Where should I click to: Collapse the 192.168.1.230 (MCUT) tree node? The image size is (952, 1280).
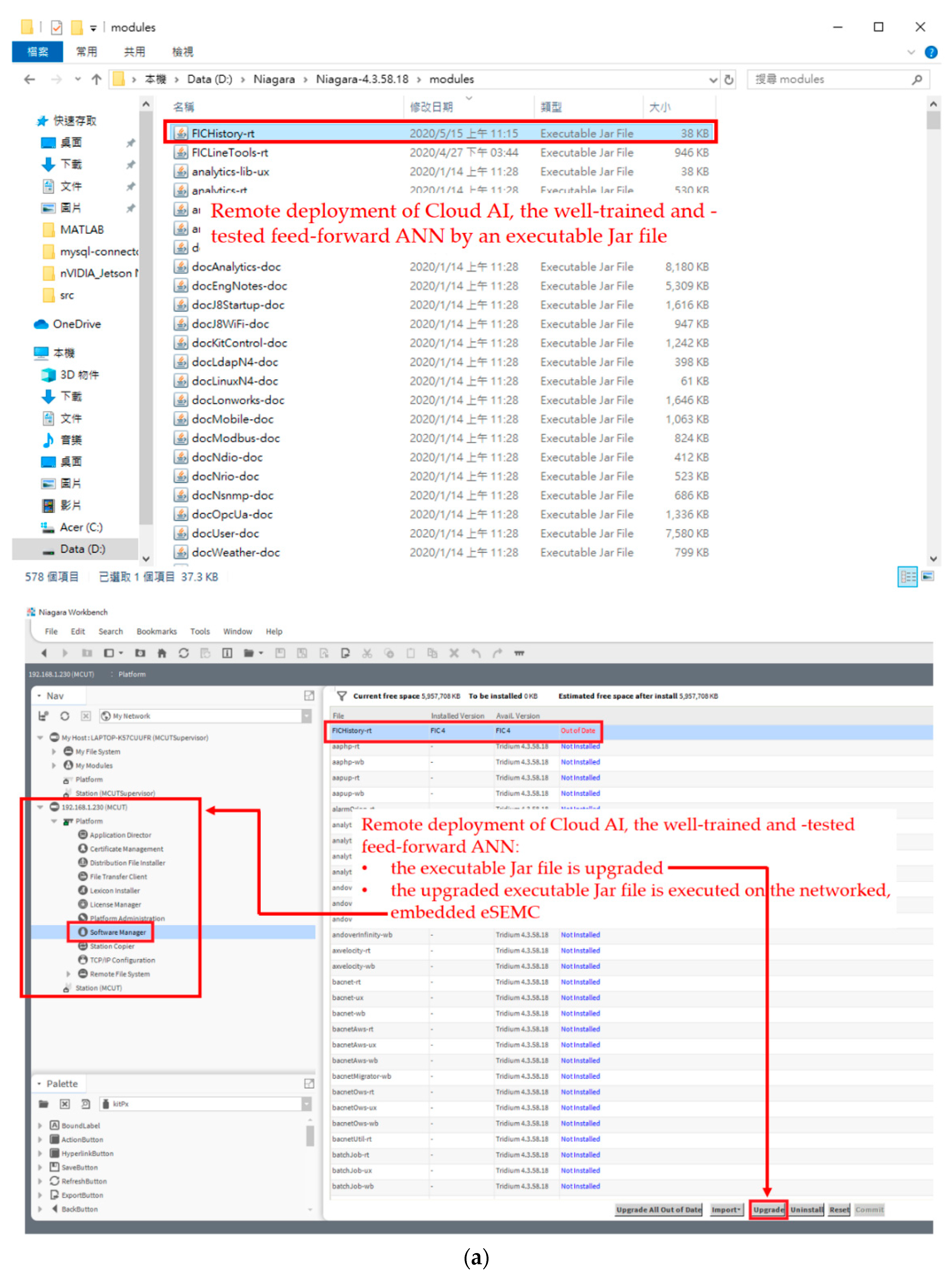[x=40, y=807]
